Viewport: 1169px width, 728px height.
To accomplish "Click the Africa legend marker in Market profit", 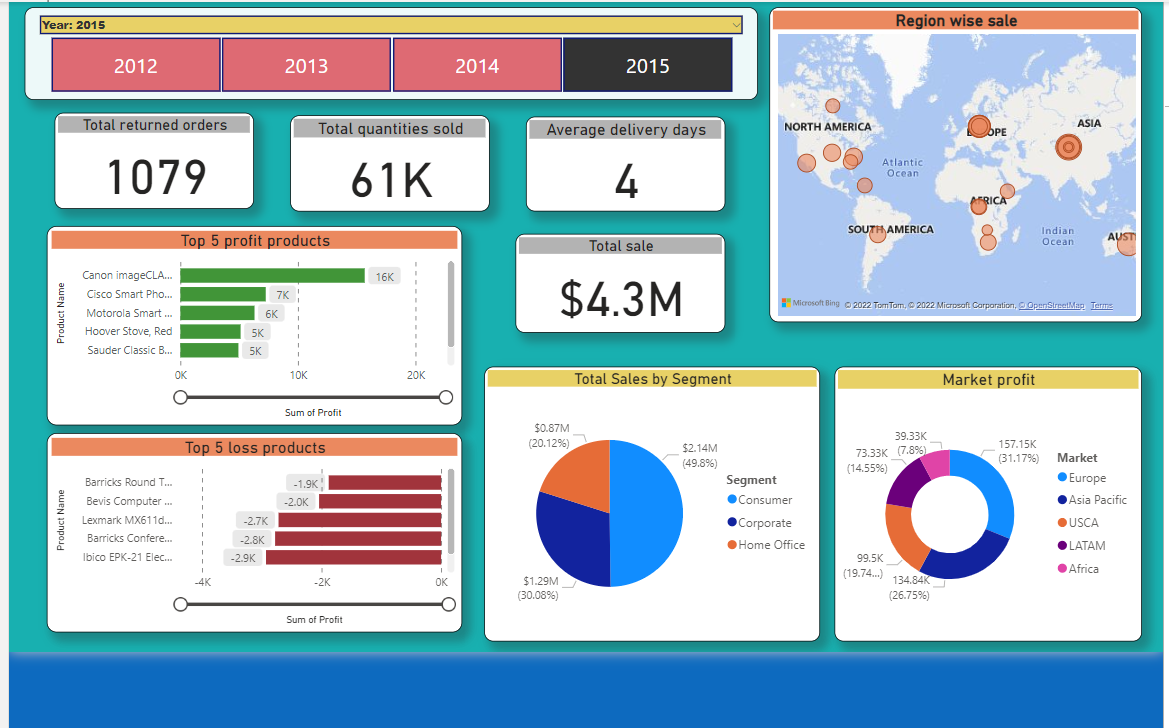I will [1061, 567].
